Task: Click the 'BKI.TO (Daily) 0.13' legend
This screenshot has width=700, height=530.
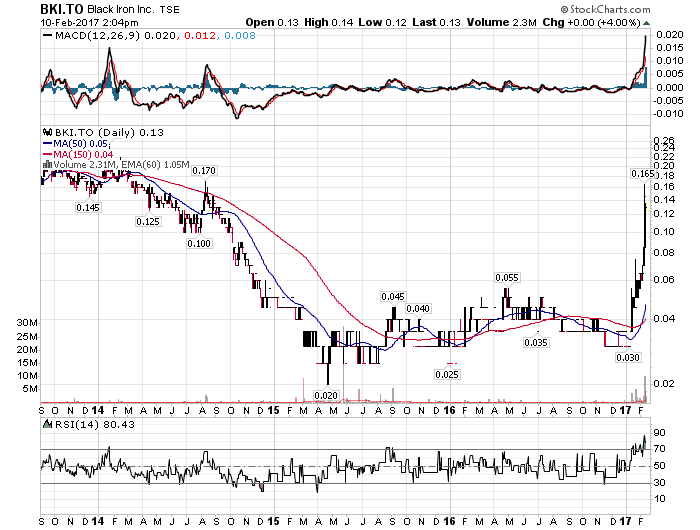Action: tap(109, 133)
